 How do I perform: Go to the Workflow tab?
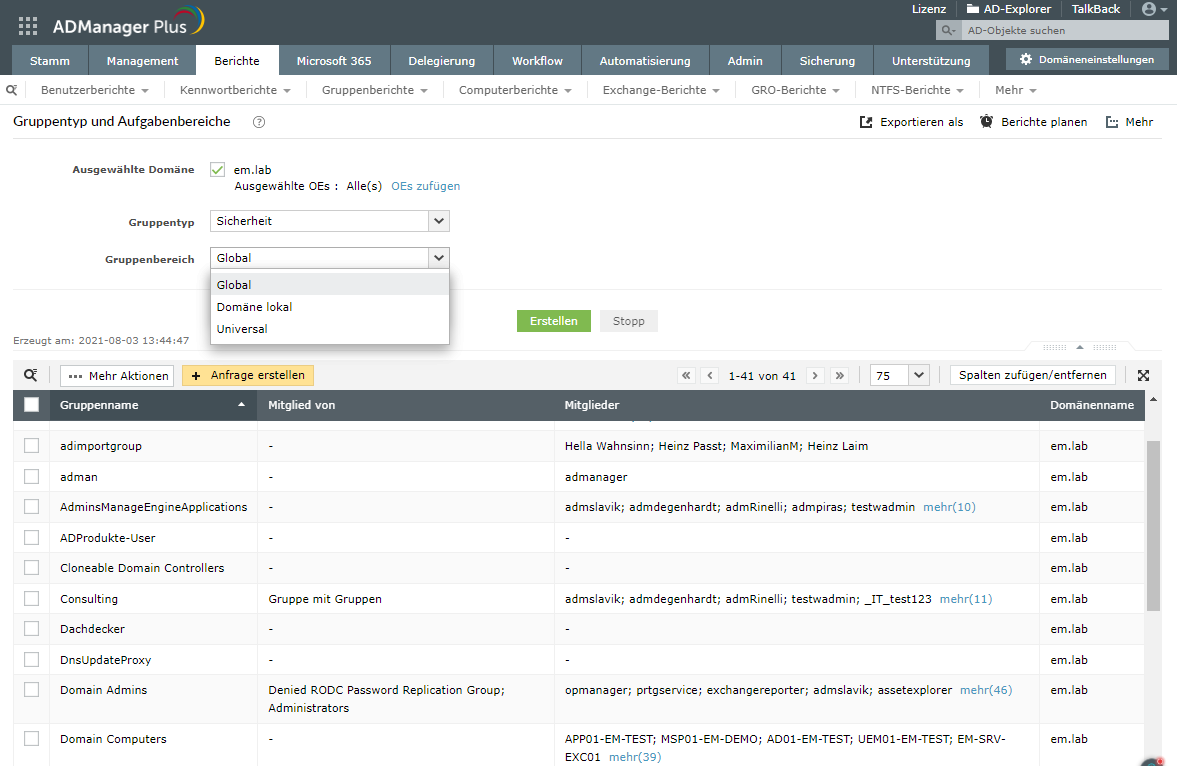click(x=537, y=60)
